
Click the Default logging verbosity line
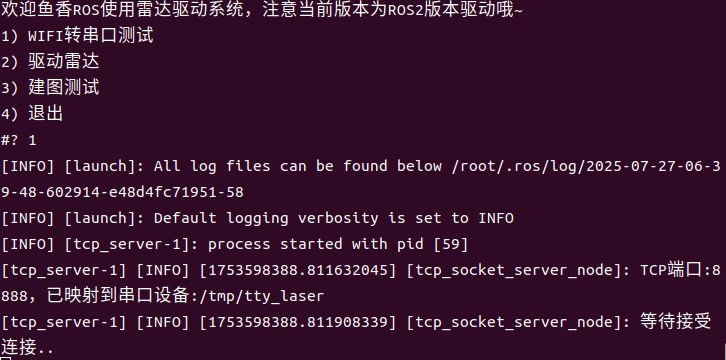257,218
